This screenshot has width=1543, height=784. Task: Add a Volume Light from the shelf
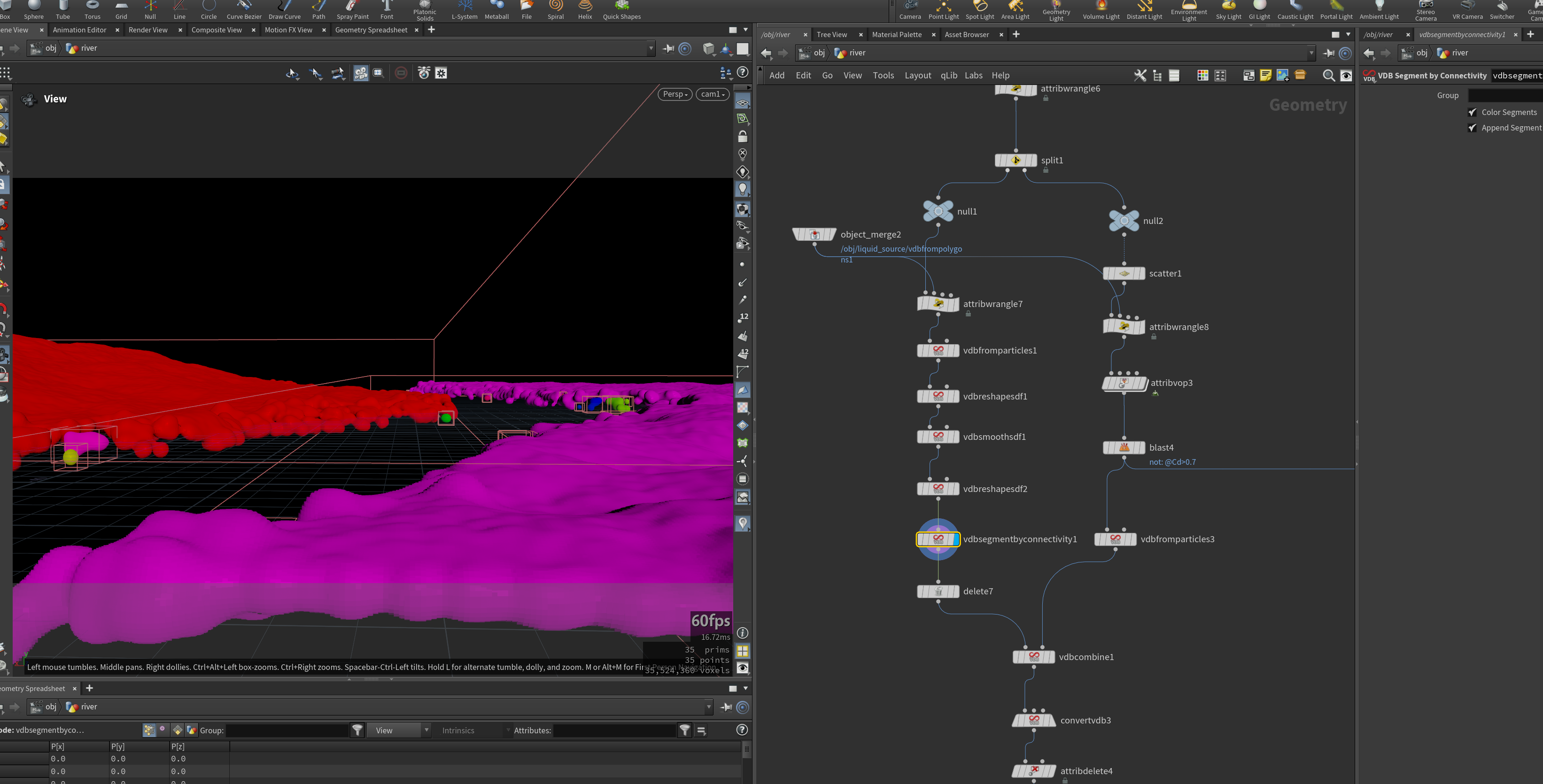(x=1101, y=10)
